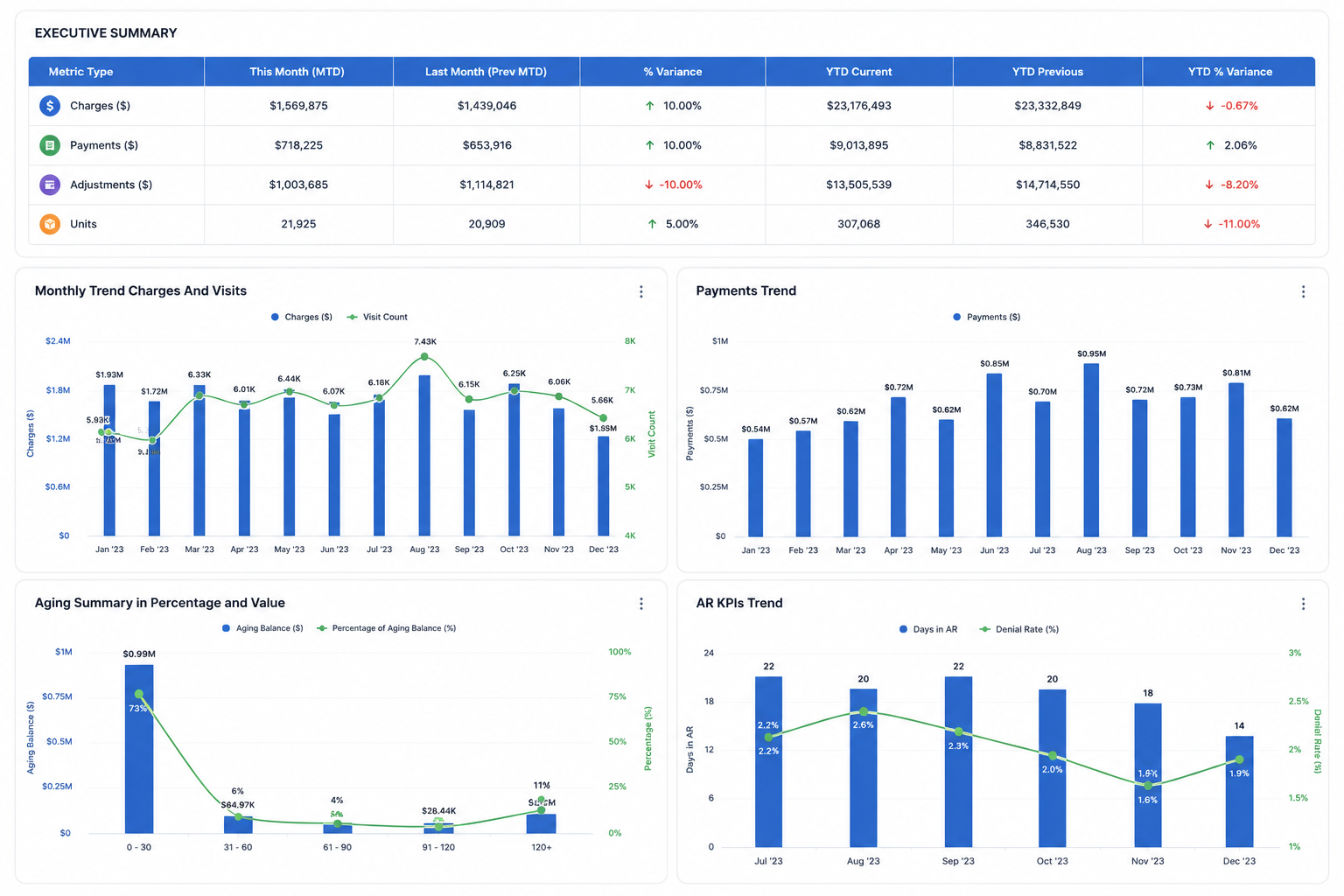Screen dimensions: 1344x896
Task: Click the Sep '23 label in AR KPIs
Action: click(x=958, y=861)
